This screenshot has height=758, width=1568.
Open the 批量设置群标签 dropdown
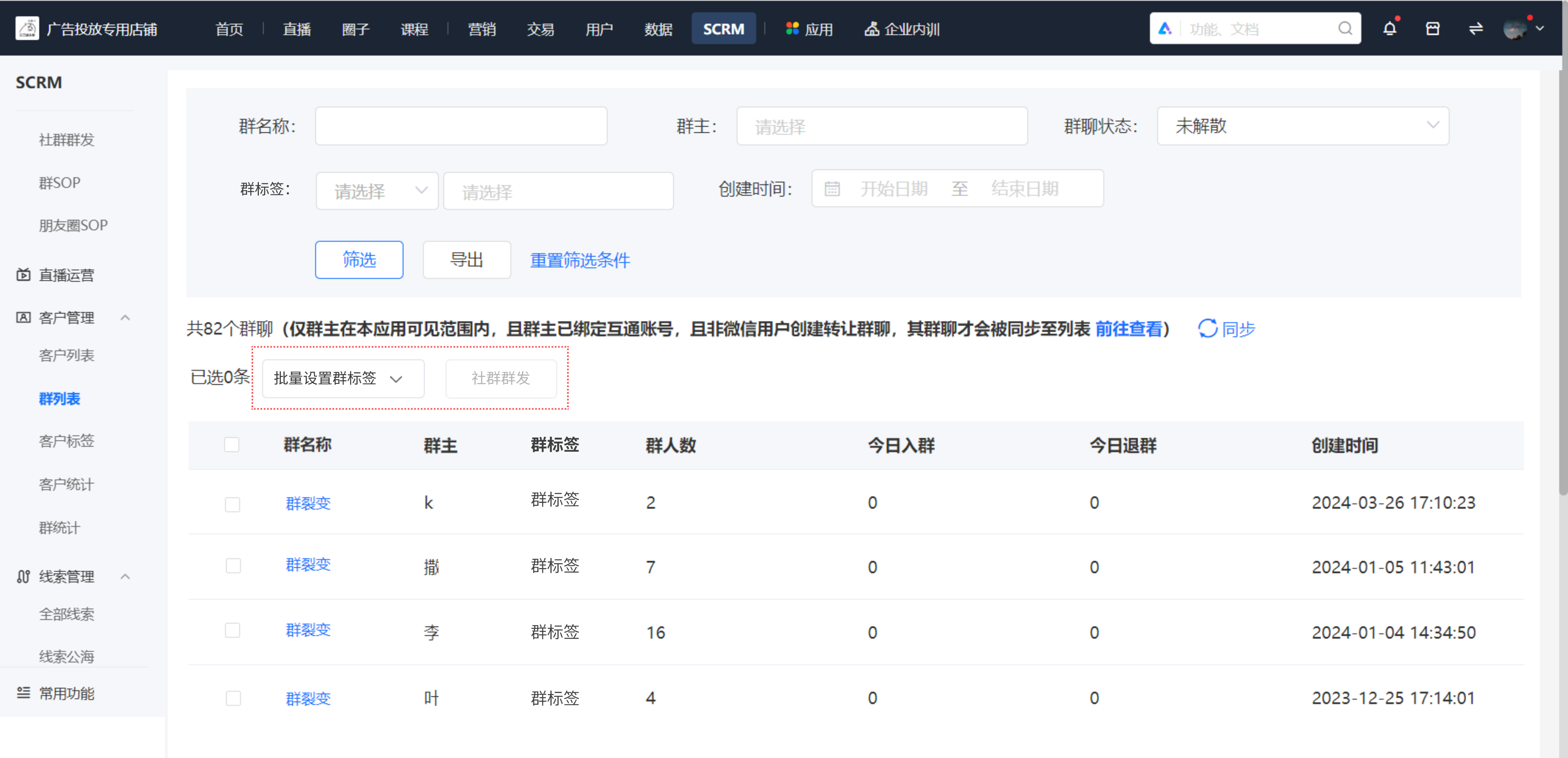tap(343, 378)
